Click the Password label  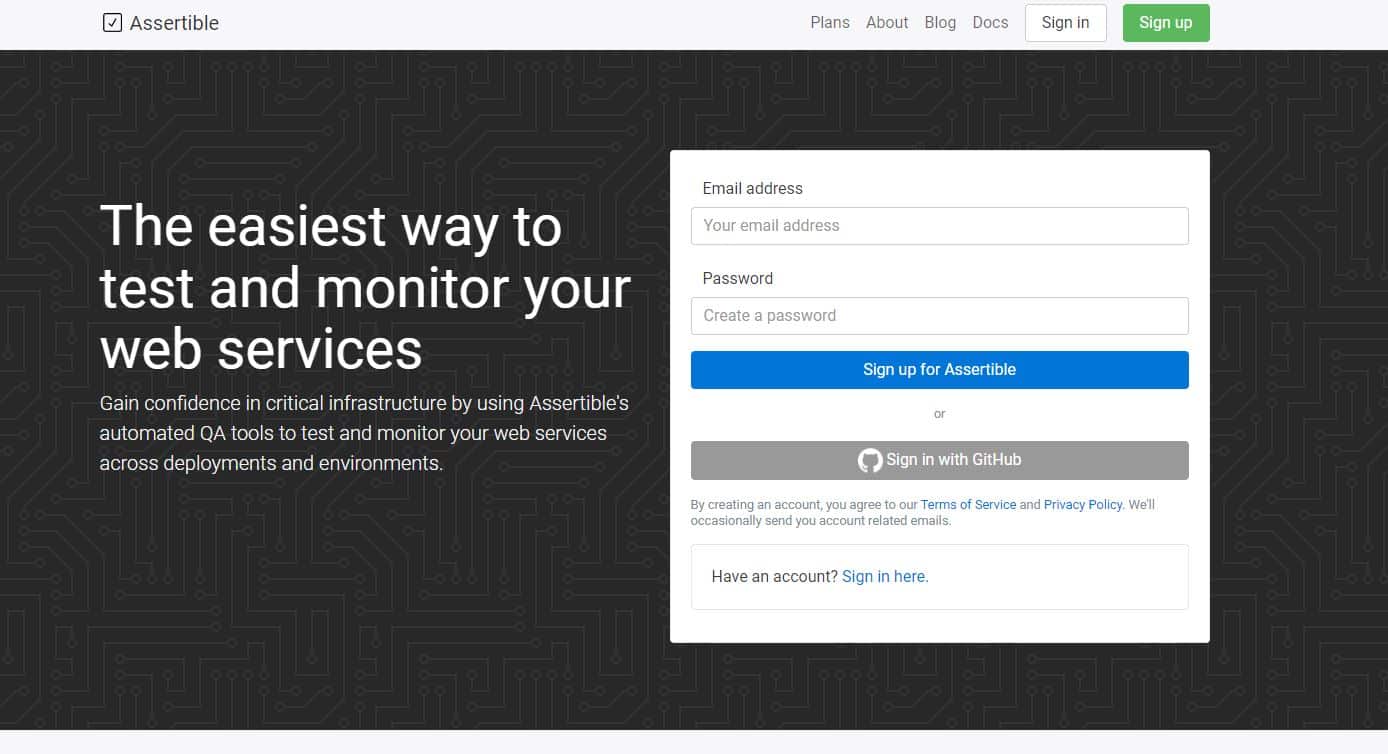(x=737, y=278)
